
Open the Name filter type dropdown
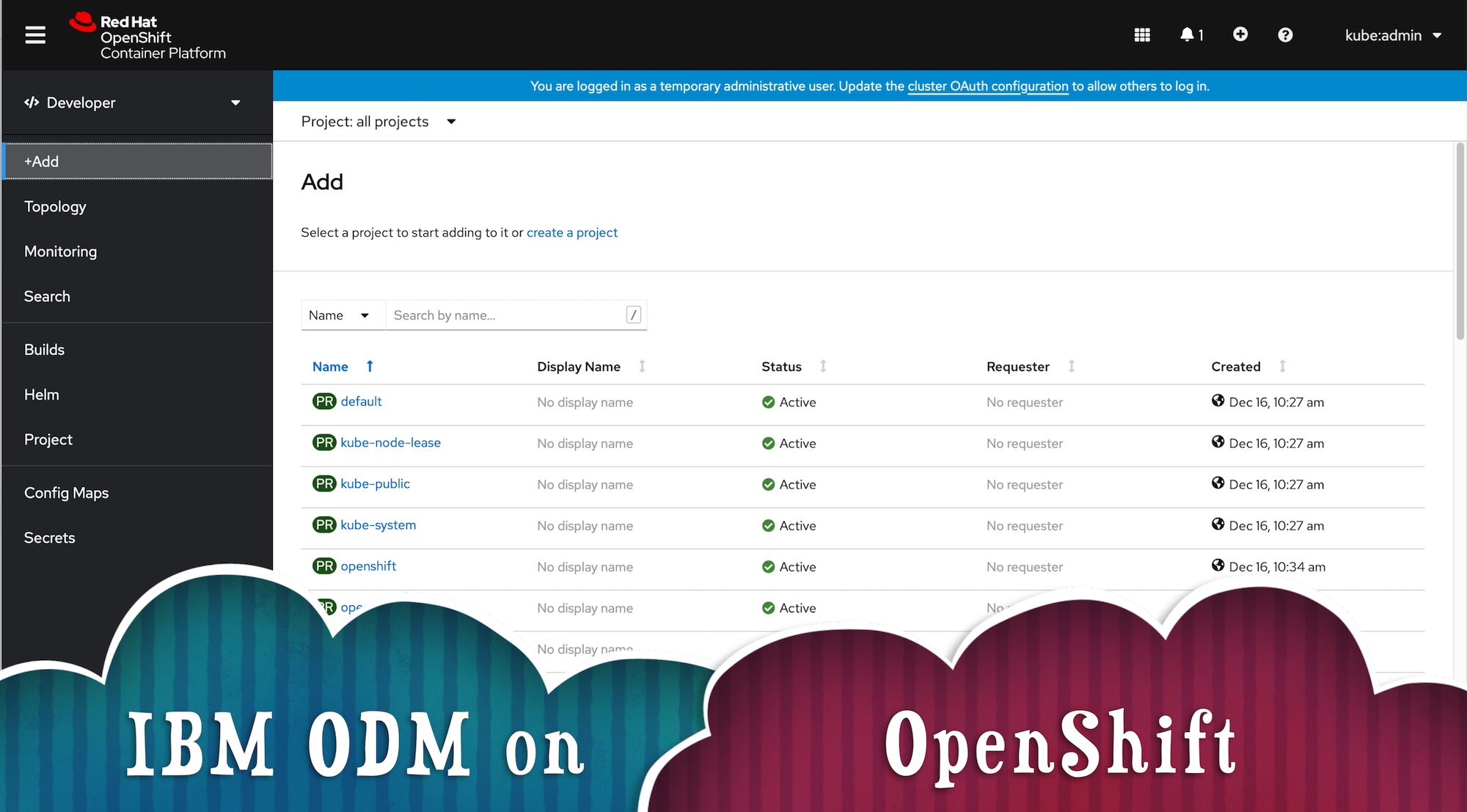tap(343, 315)
